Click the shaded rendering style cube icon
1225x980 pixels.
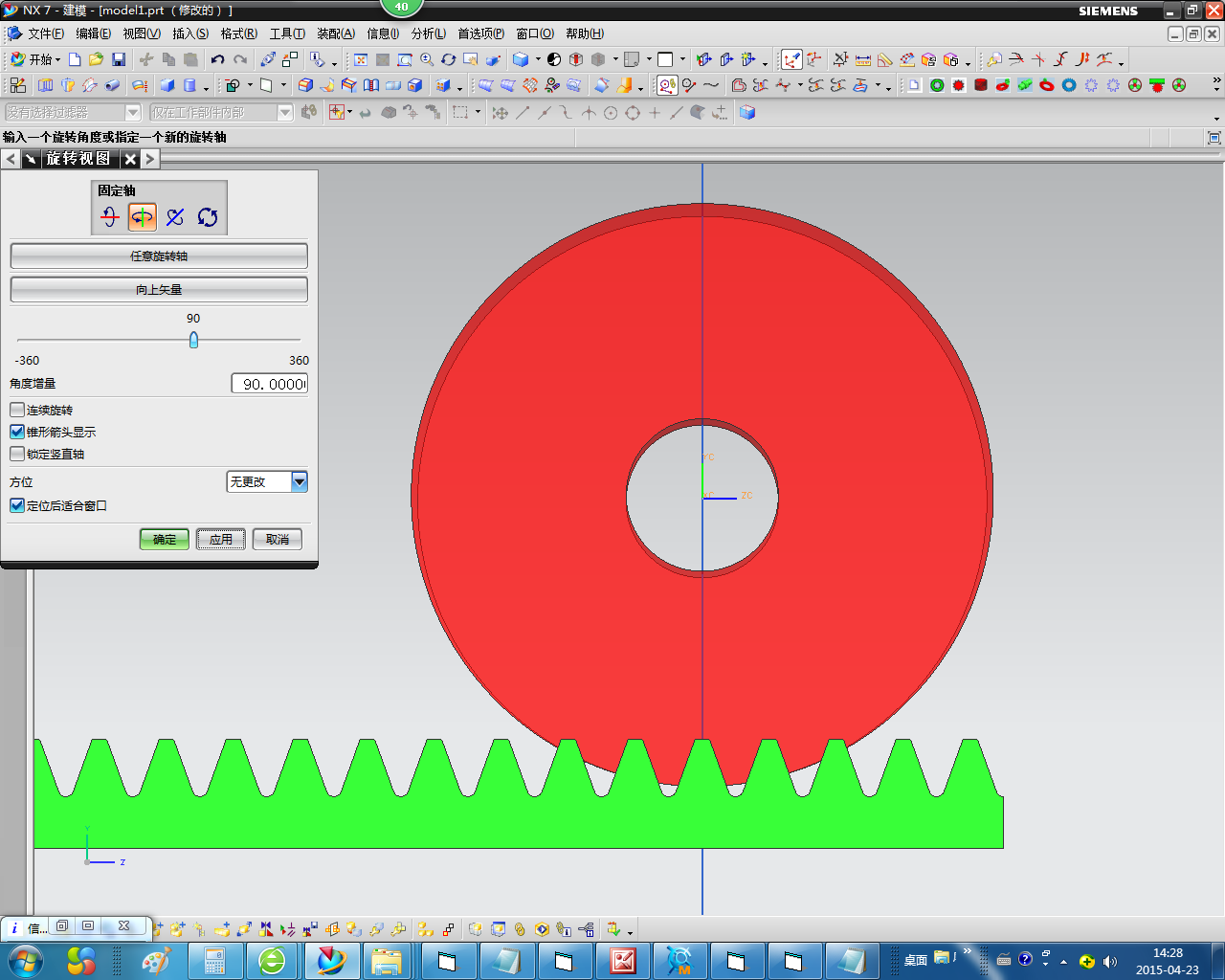tap(521, 59)
